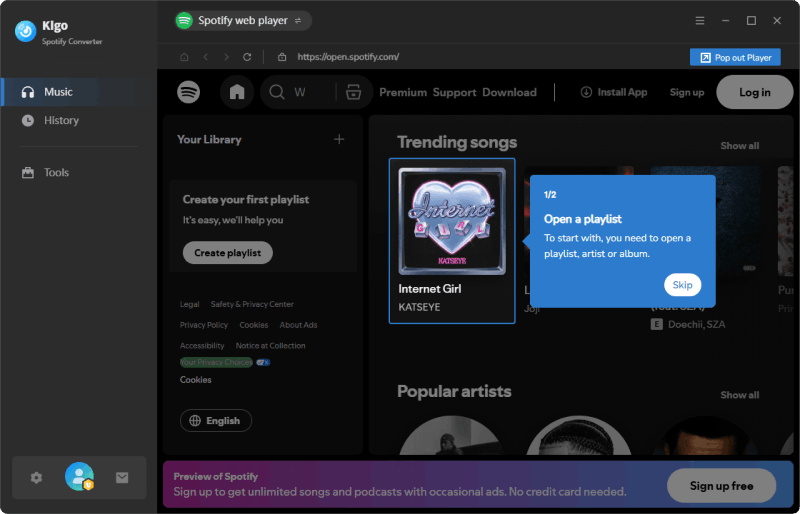Click the Spotify logo in web player
The image size is (800, 514).
tap(189, 92)
